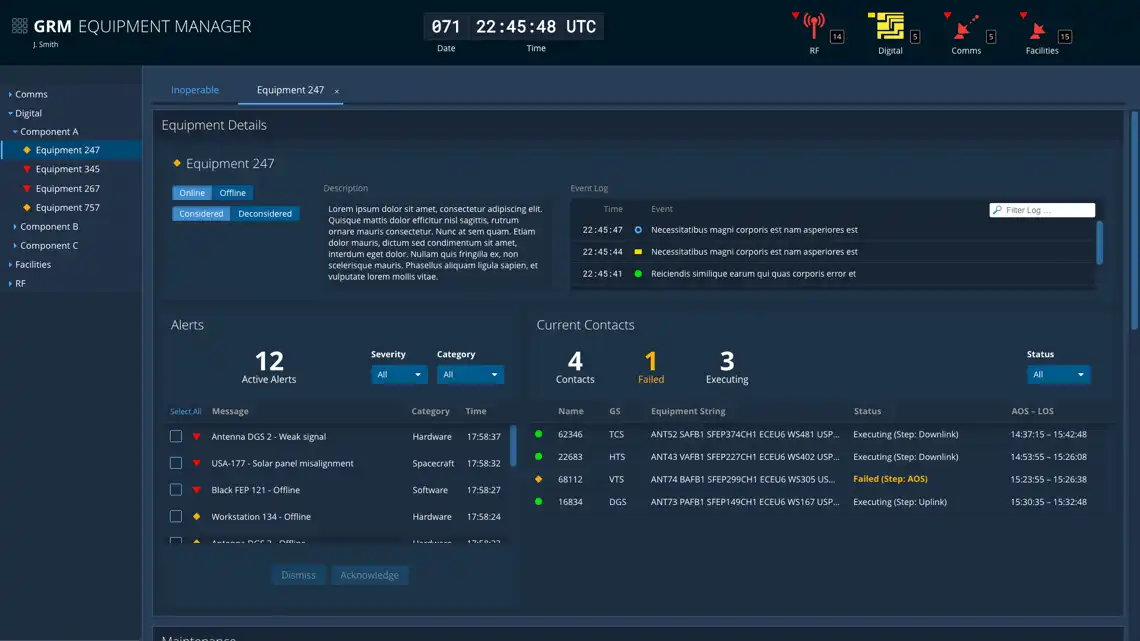Click the Equipment 345 critical triangle icon

[27, 169]
